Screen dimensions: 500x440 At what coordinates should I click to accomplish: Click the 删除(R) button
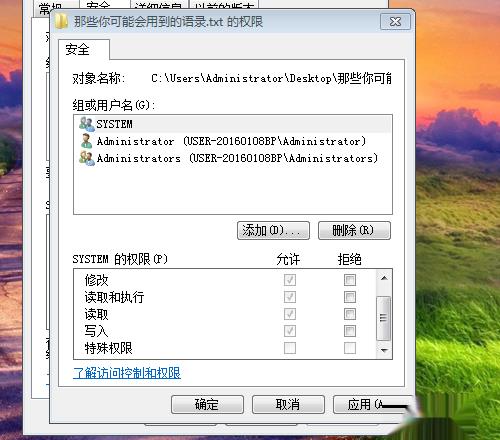(x=354, y=230)
